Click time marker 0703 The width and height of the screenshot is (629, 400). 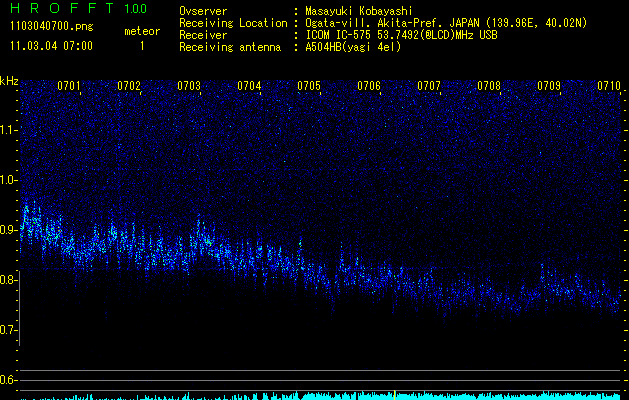tap(189, 86)
